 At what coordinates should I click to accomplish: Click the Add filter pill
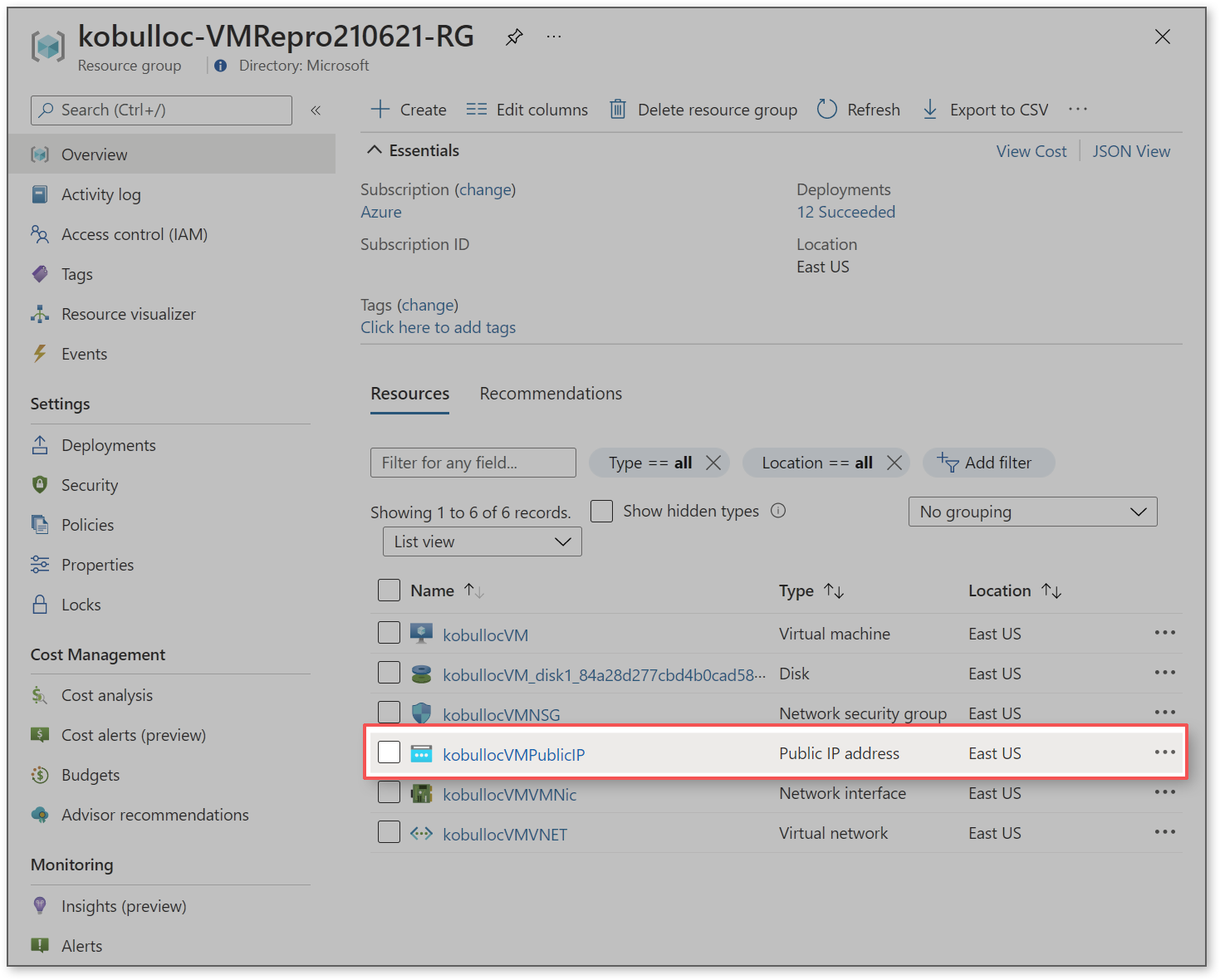988,463
